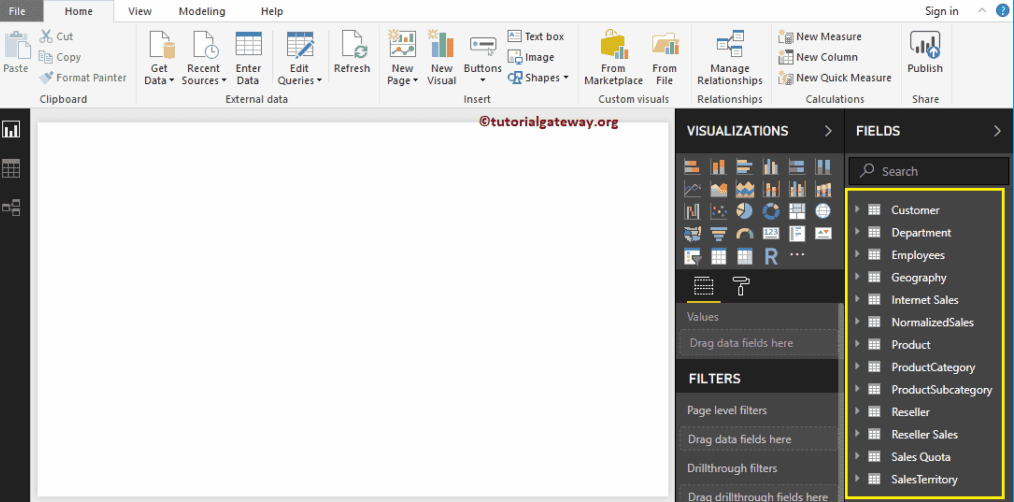The width and height of the screenshot is (1014, 502).
Task: Click the Refresh button
Action: pos(352,53)
